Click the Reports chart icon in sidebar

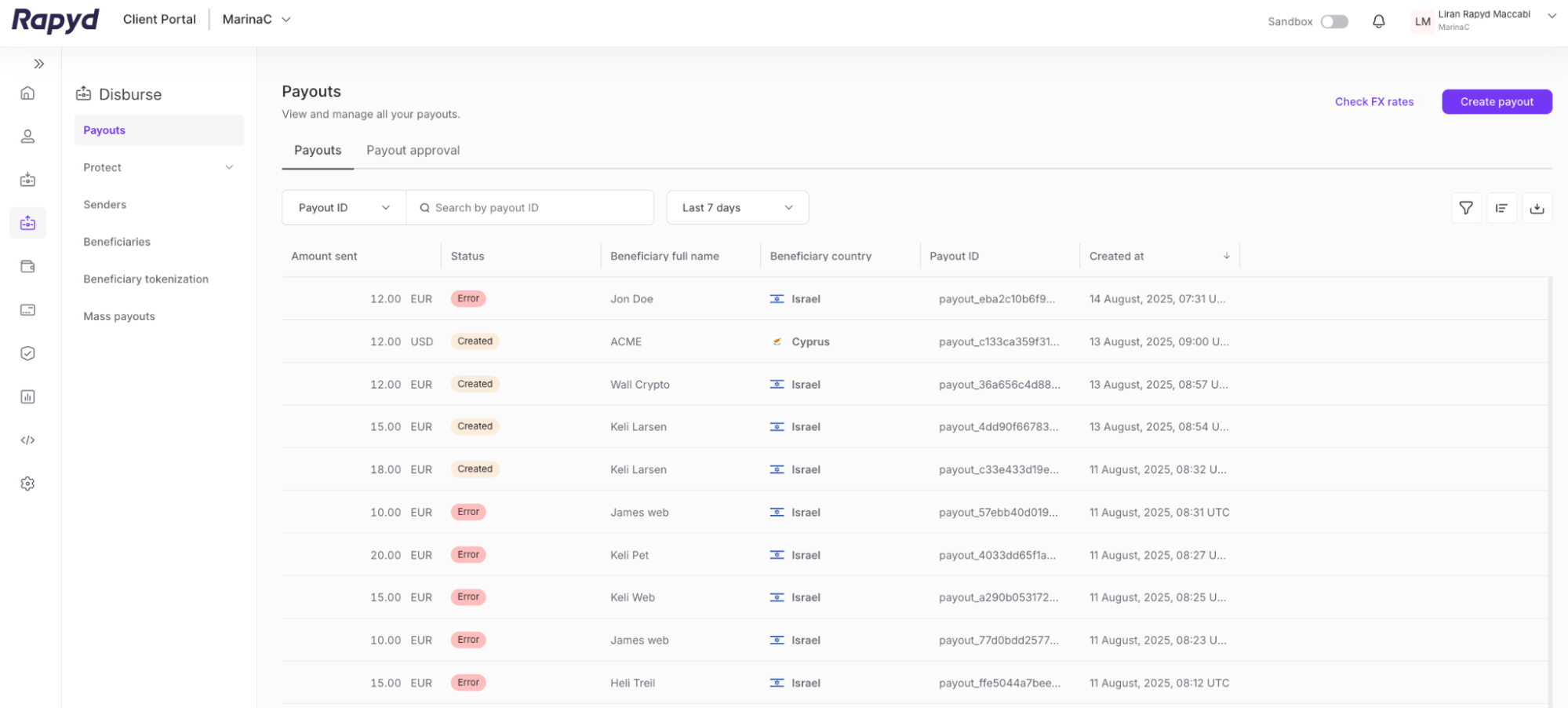coord(27,396)
